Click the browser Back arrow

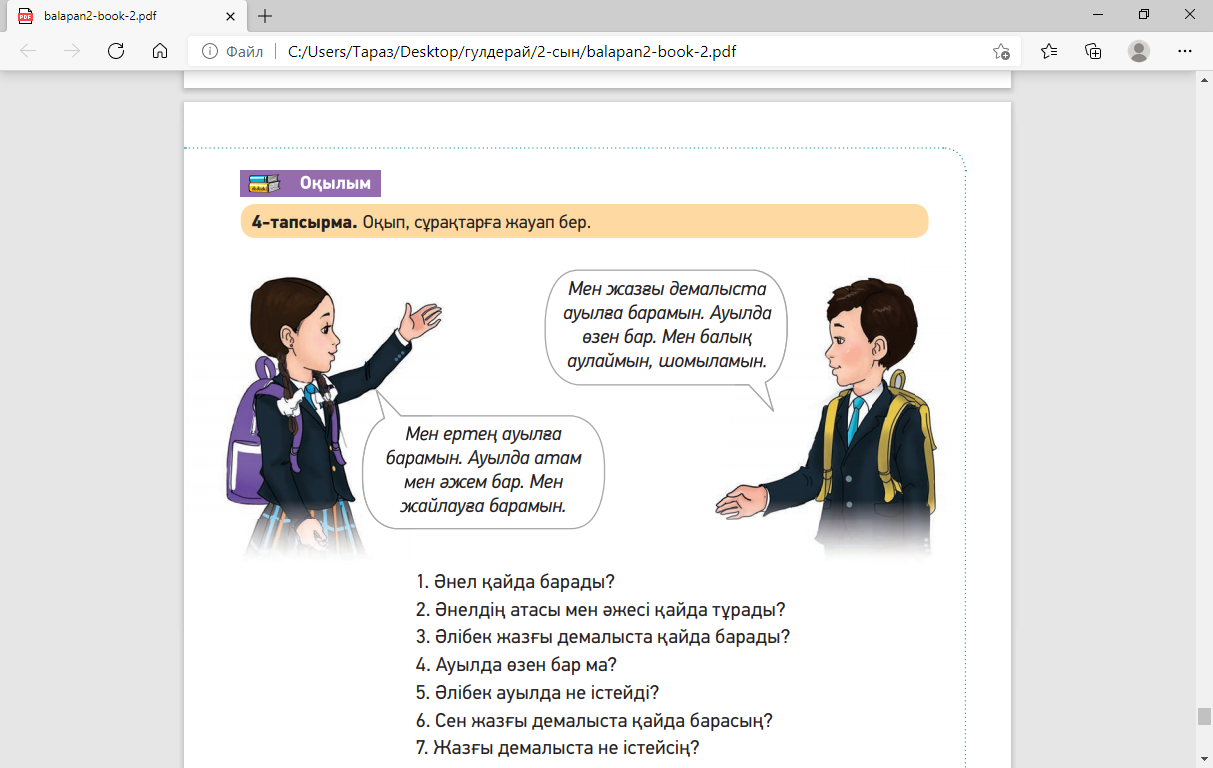point(27,51)
